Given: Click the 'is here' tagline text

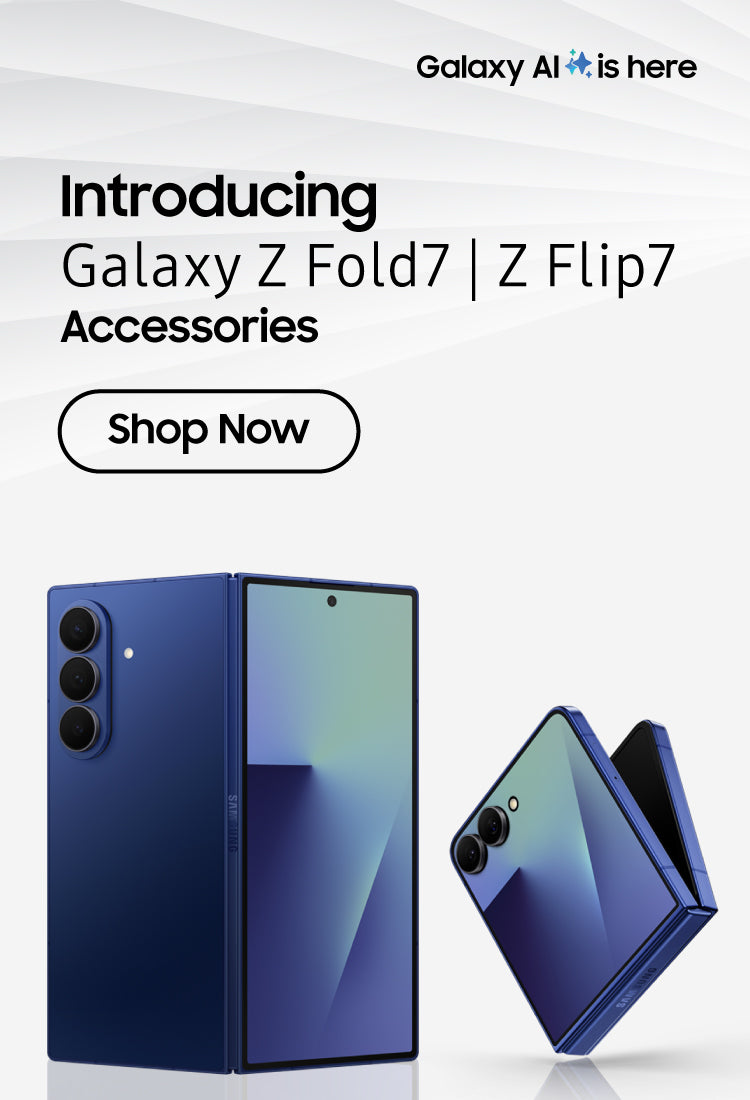Looking at the screenshot, I should point(646,67).
